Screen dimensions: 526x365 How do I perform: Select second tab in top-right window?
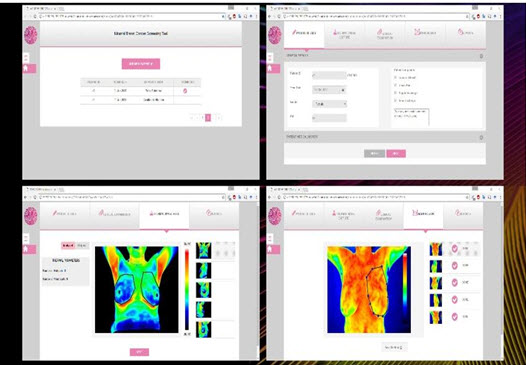(x=345, y=35)
